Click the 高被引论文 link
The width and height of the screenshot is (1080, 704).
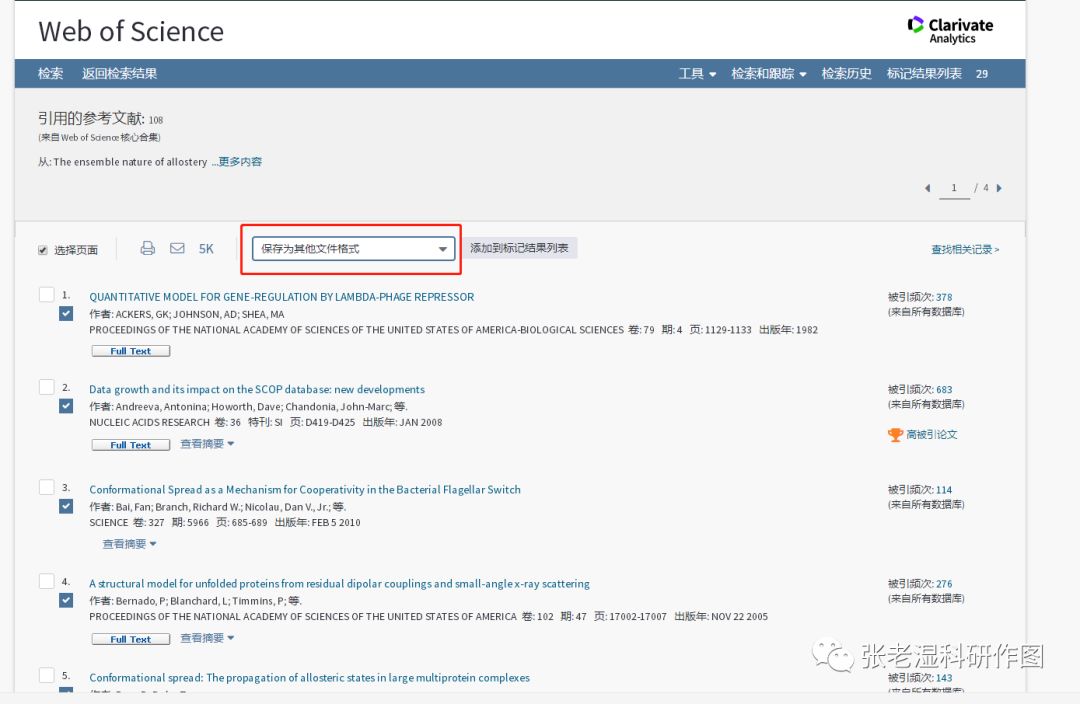tap(932, 435)
